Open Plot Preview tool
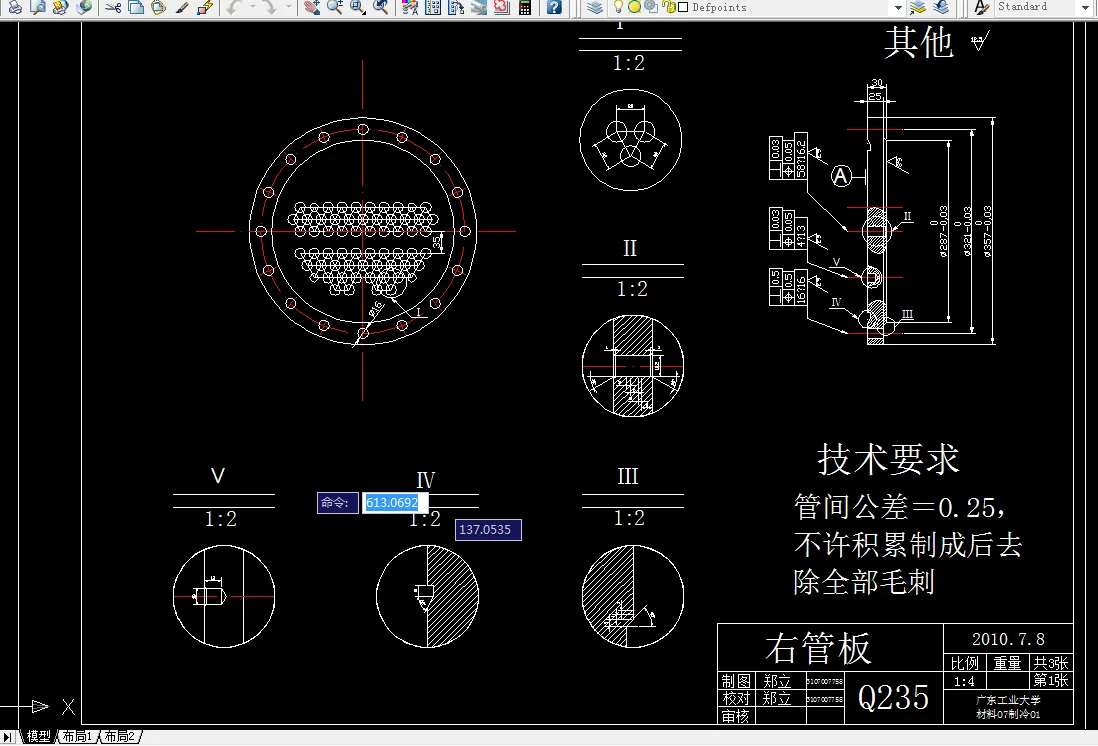The height and width of the screenshot is (746, 1098). tap(37, 8)
